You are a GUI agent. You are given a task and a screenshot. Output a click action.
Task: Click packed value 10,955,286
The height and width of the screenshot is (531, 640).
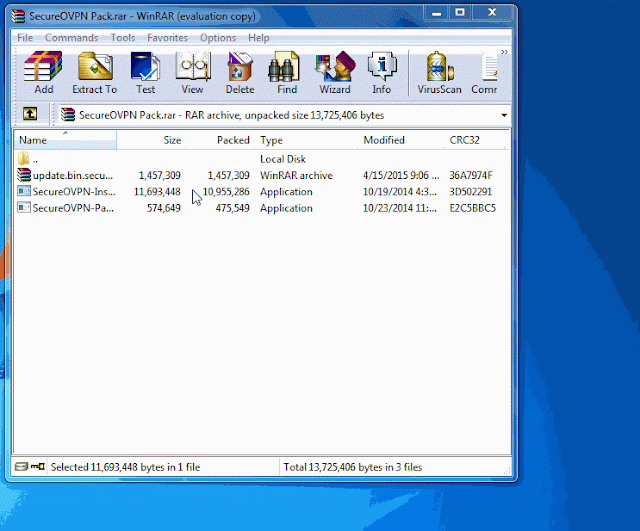pyautogui.click(x=226, y=192)
